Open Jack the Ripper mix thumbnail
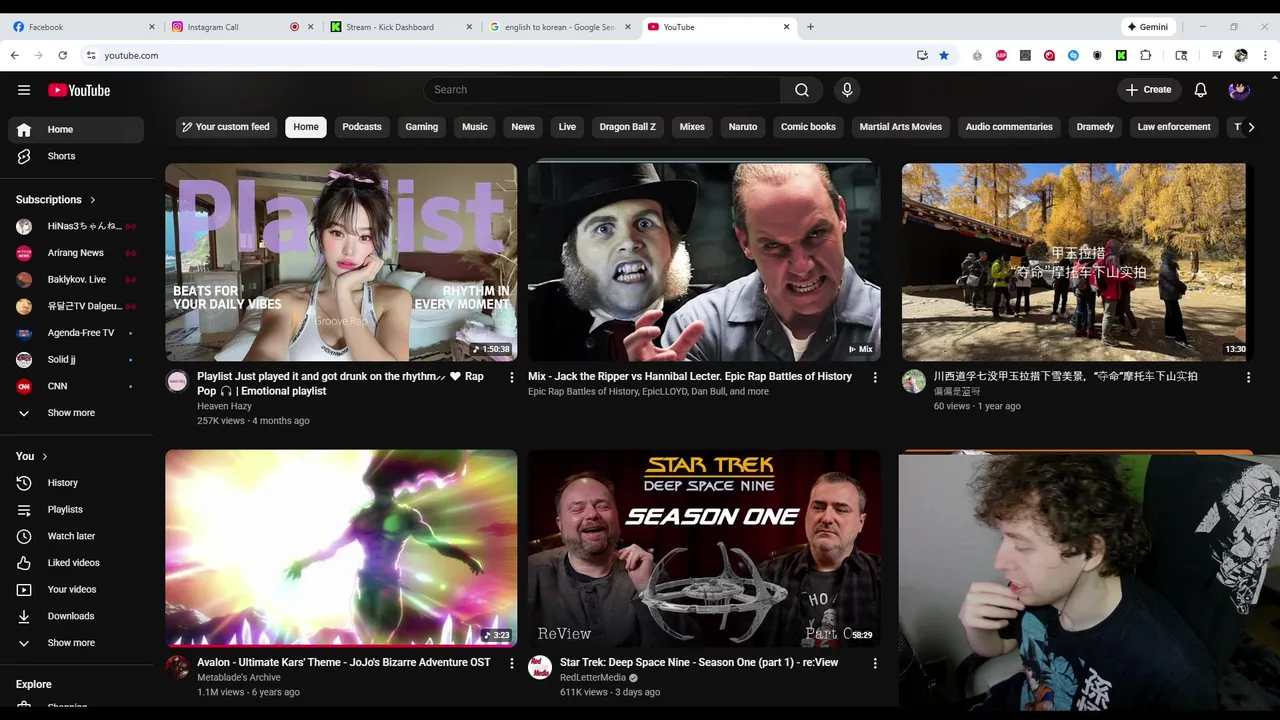 click(x=704, y=262)
